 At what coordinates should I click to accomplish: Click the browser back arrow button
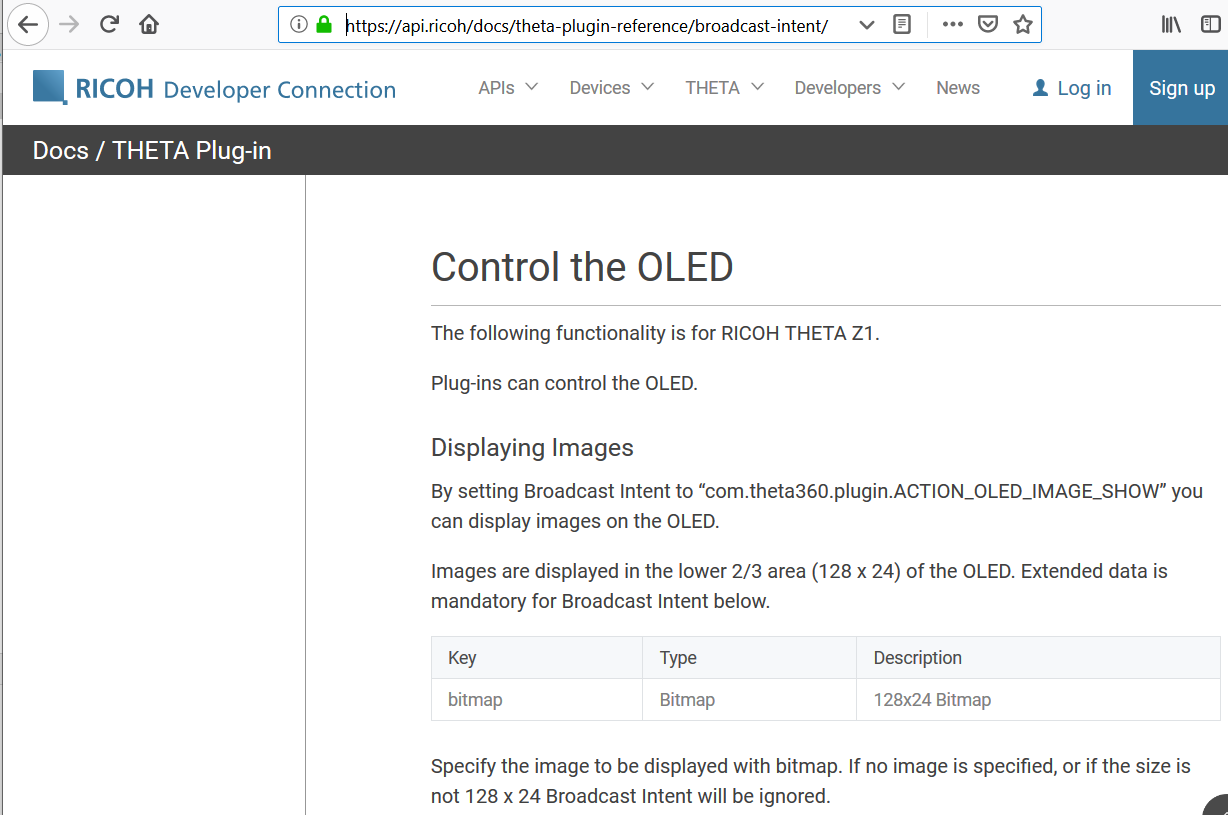coord(28,25)
